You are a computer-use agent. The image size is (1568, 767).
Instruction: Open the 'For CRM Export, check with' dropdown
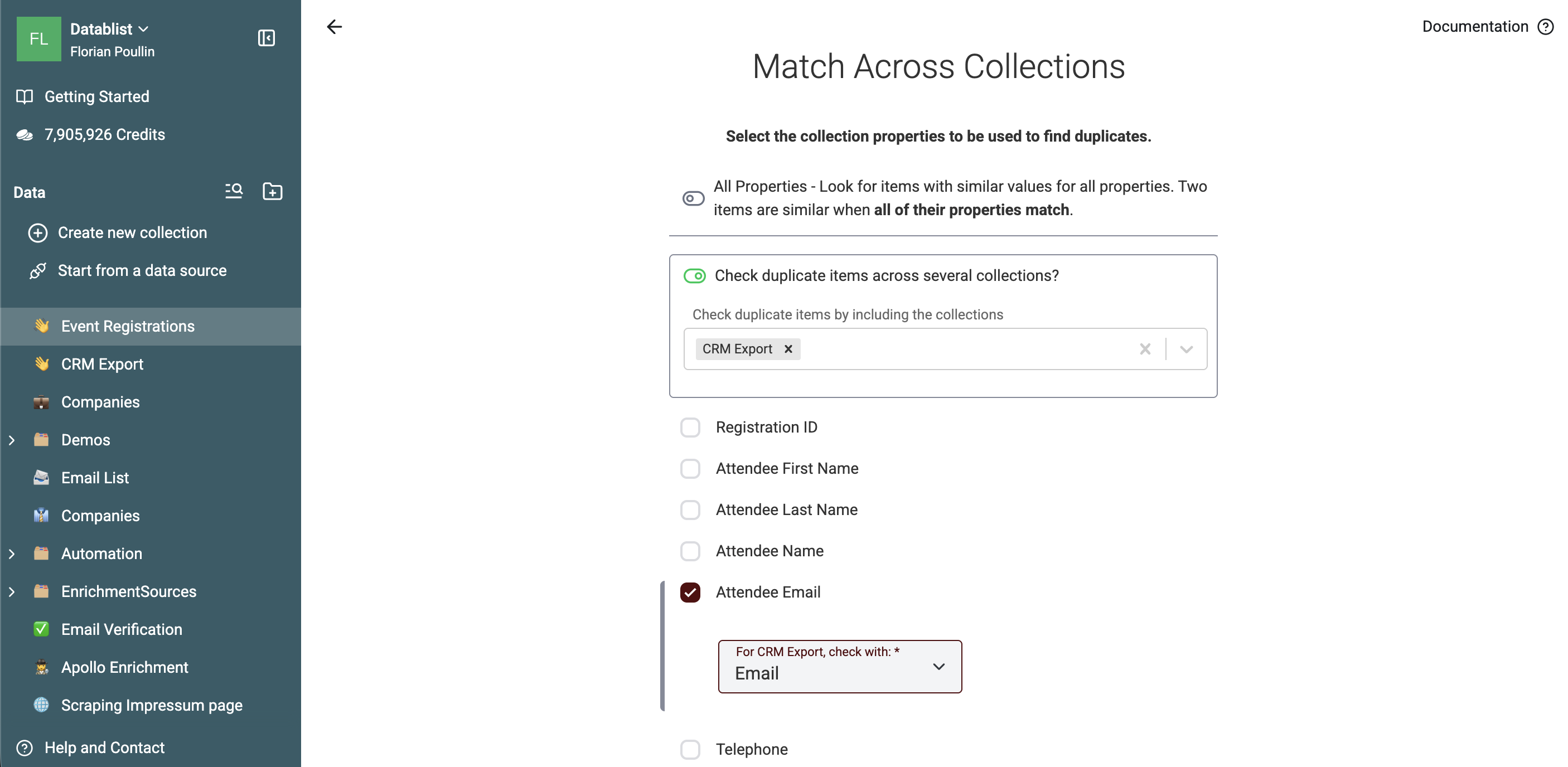tap(839, 666)
